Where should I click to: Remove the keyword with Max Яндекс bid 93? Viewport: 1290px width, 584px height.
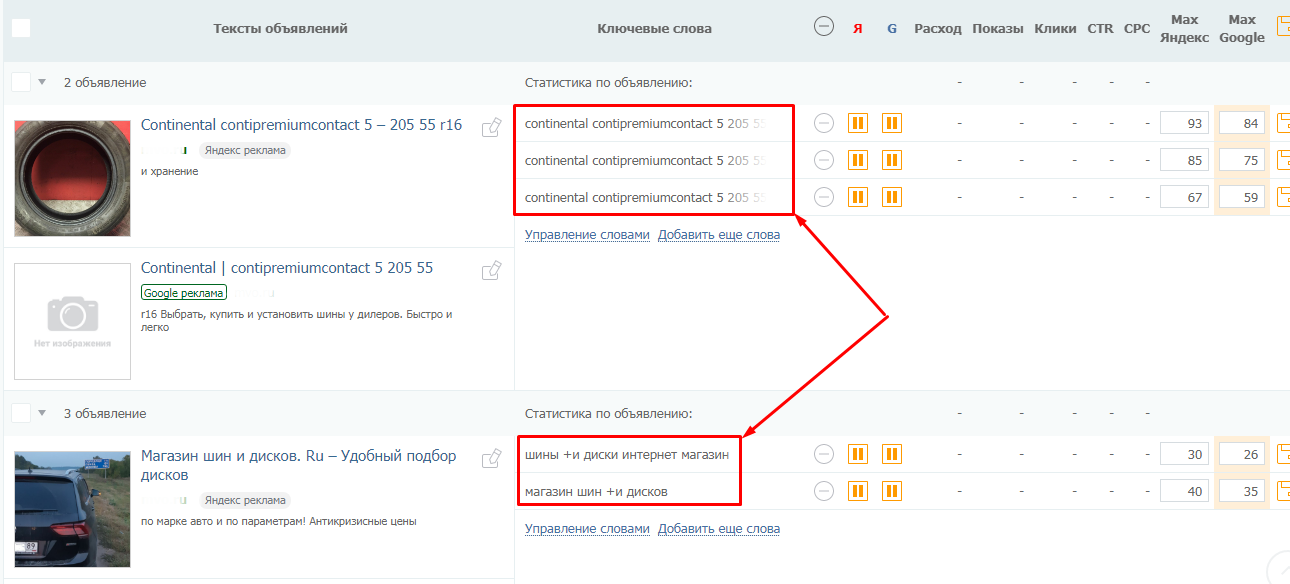(x=824, y=123)
